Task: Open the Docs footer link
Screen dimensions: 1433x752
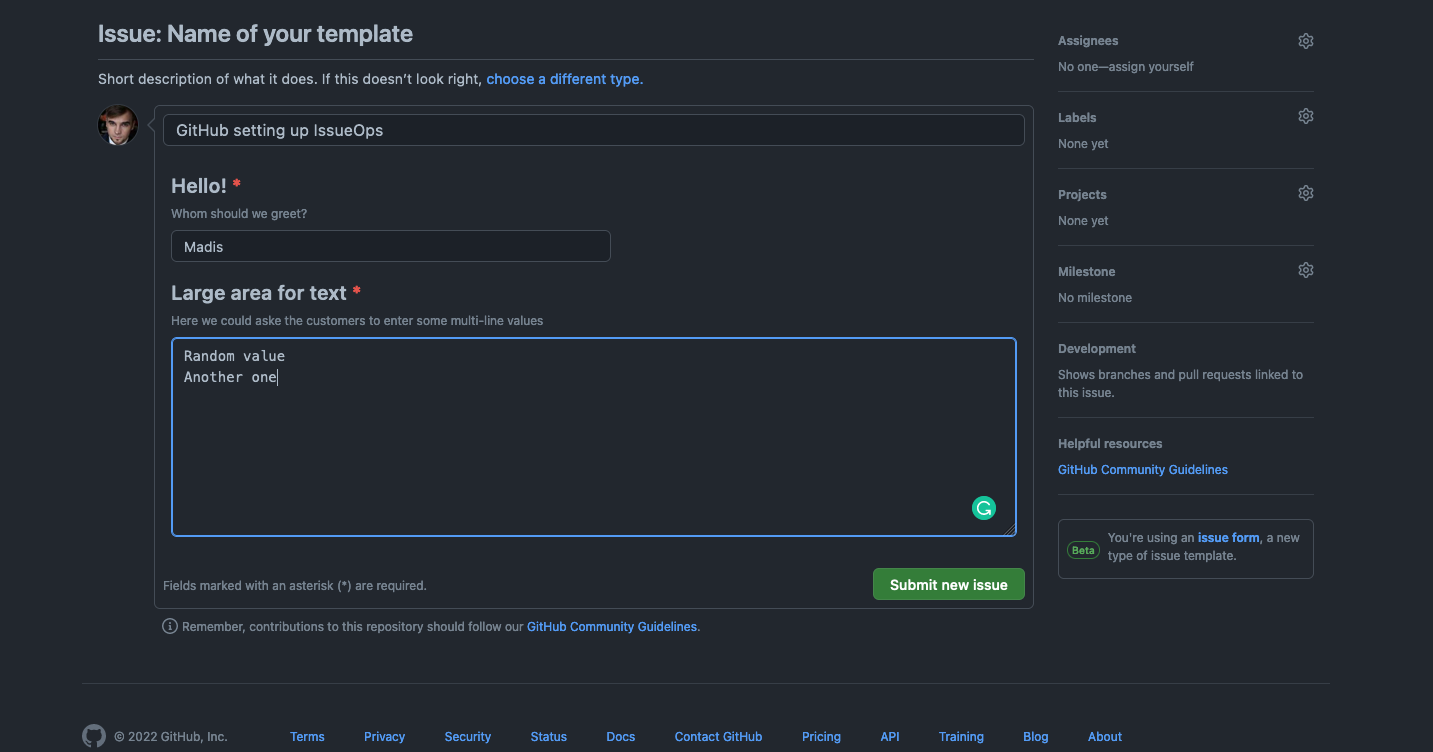Action: click(620, 737)
